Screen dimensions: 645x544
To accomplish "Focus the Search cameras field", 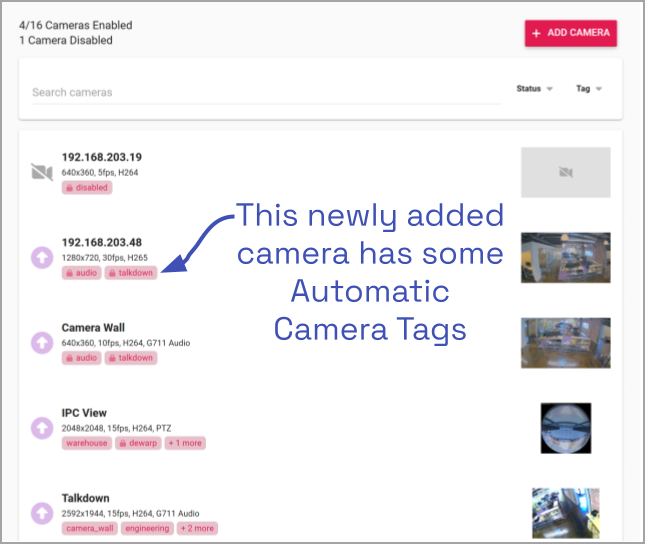I will tap(266, 92).
